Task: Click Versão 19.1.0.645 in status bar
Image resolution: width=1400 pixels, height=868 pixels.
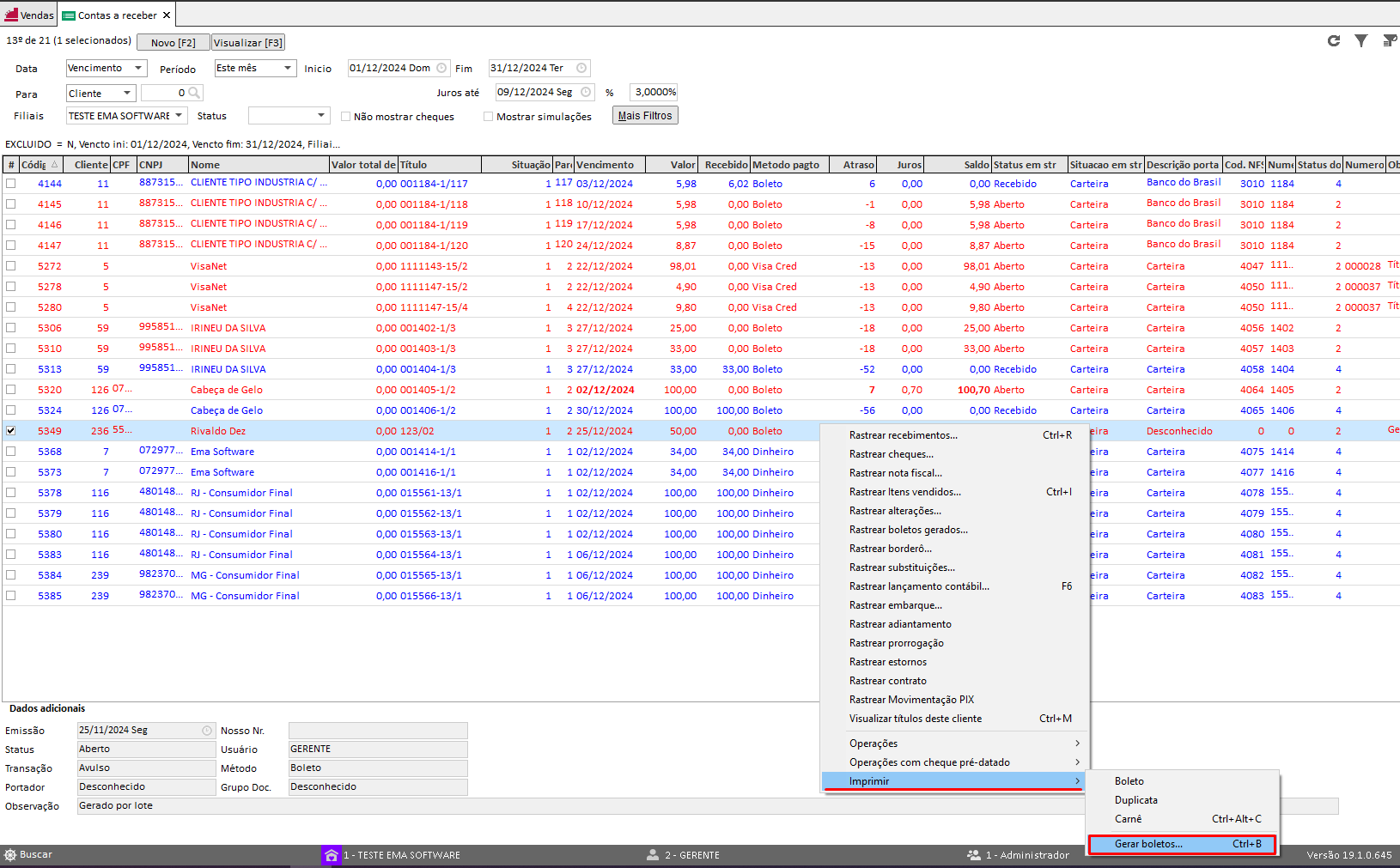Action: click(x=1349, y=855)
